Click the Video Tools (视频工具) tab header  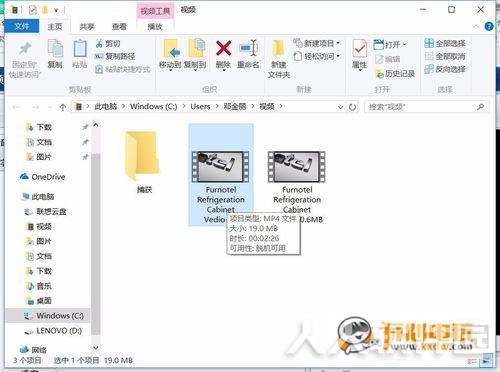[x=155, y=11]
